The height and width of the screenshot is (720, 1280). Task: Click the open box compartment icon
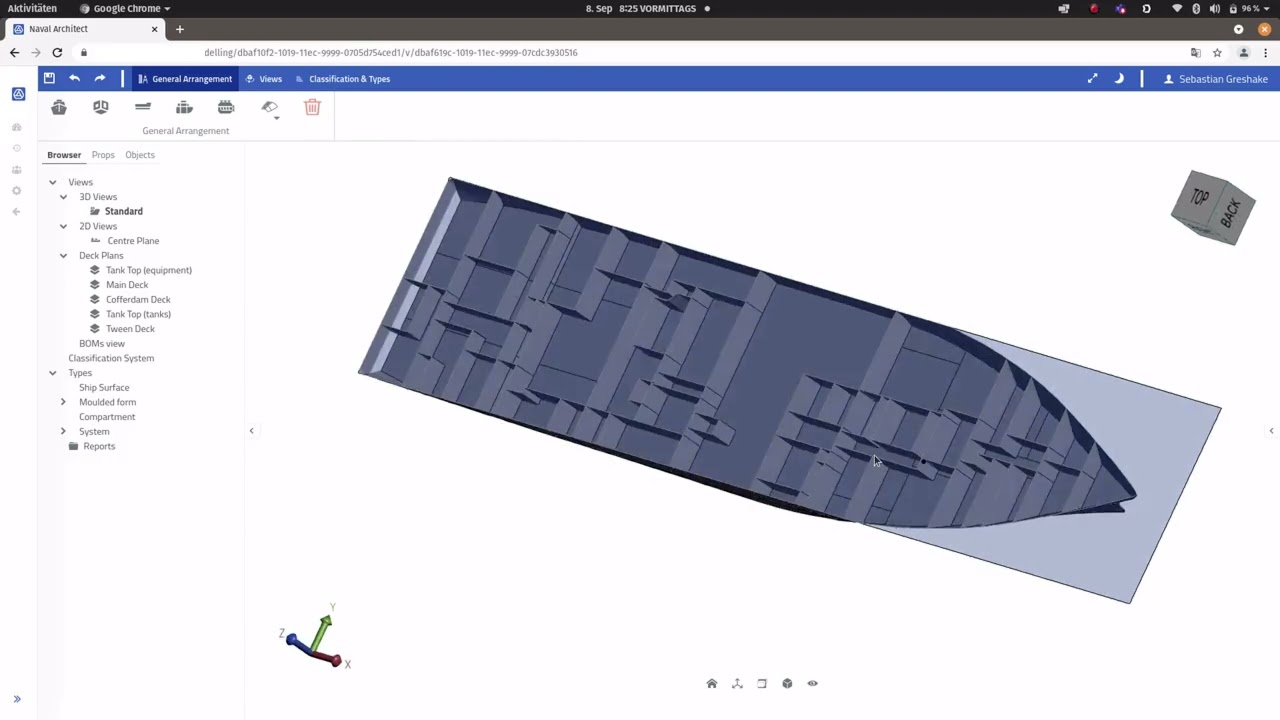click(101, 107)
